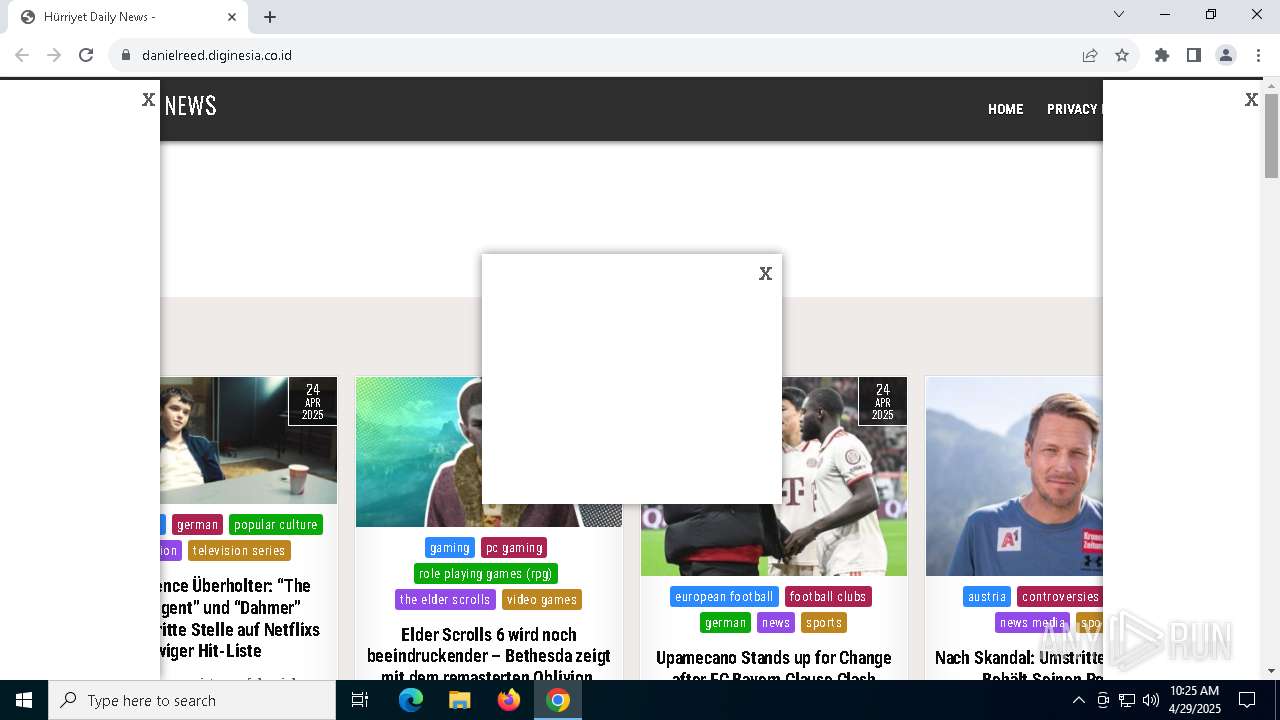Select the 'pc gaming' tag
The height and width of the screenshot is (720, 1280).
point(514,548)
